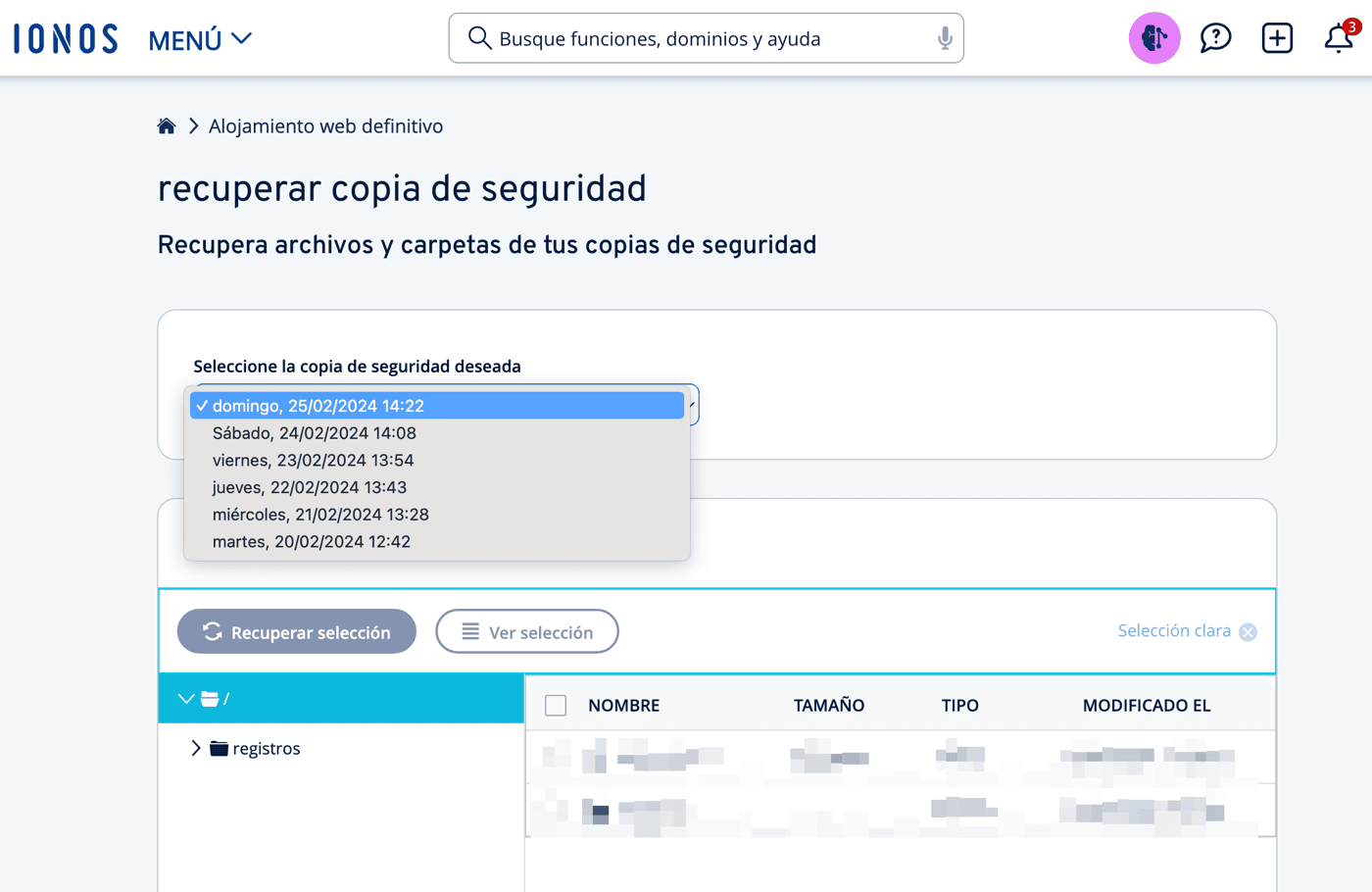Select backup 'miércoles, 21/02/2024 13:28'
Image resolution: width=1372 pixels, height=892 pixels.
click(437, 515)
